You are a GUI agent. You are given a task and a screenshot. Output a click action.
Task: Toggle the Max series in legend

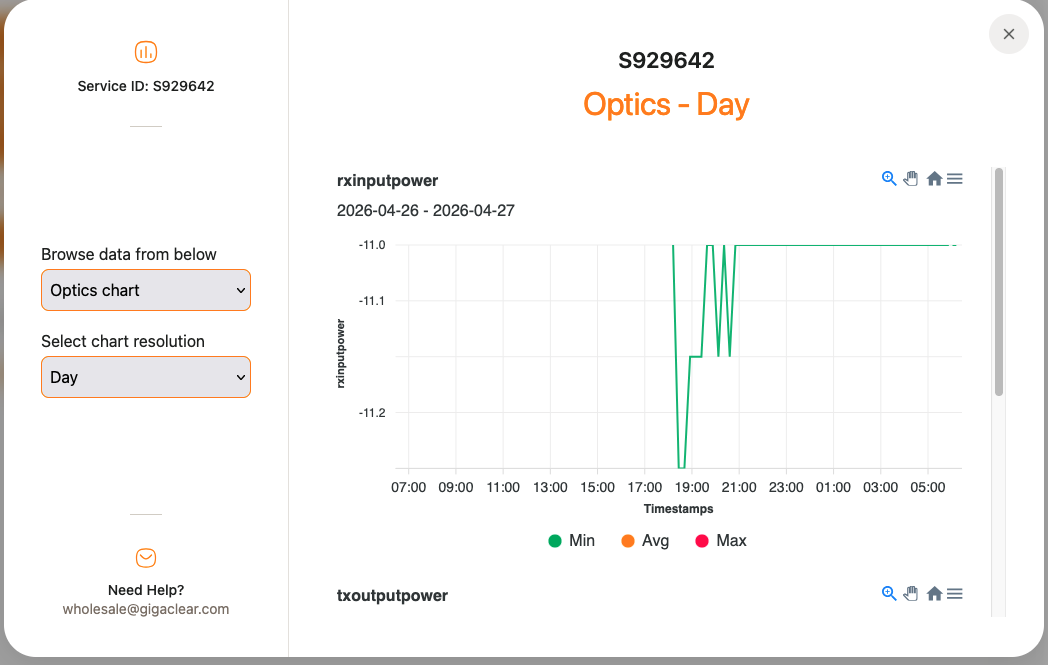[x=720, y=541]
